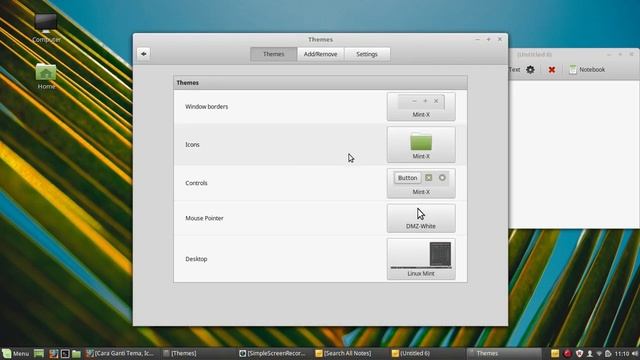Open the volume speaker tray icon
640x360 pixels.
tap(635, 353)
